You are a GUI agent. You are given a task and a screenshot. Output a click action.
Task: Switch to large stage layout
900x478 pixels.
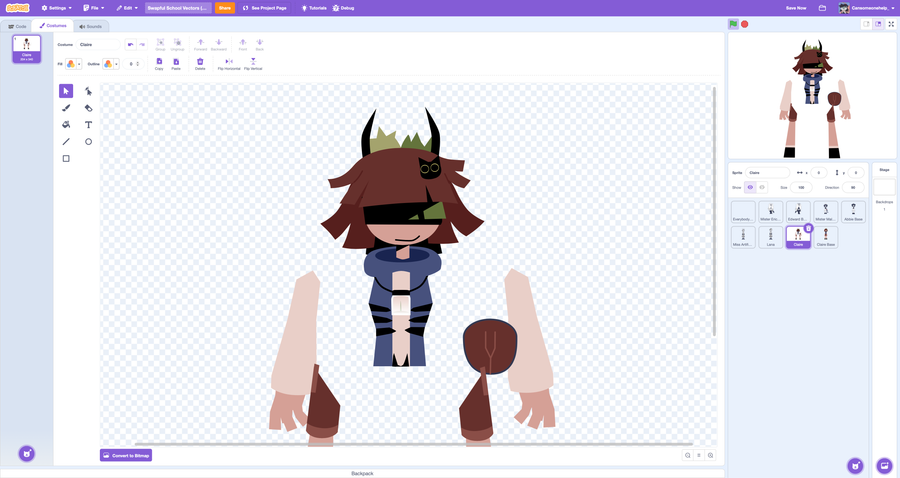point(878,24)
